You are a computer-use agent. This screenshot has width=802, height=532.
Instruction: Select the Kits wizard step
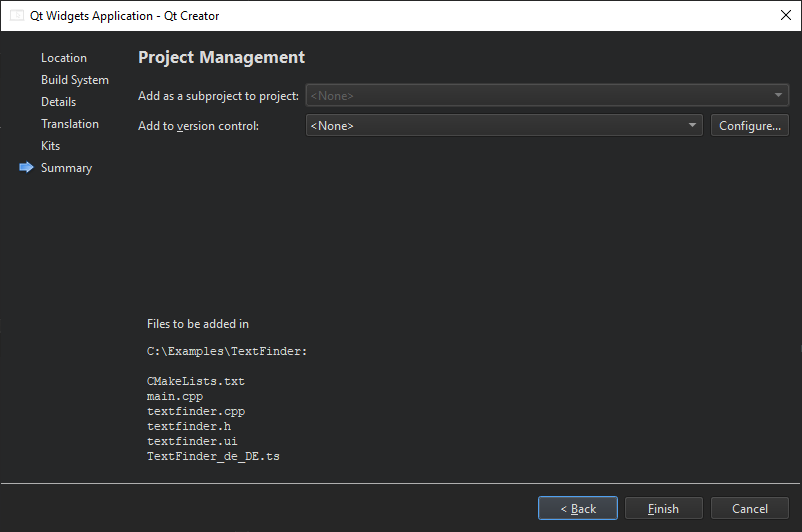click(51, 146)
